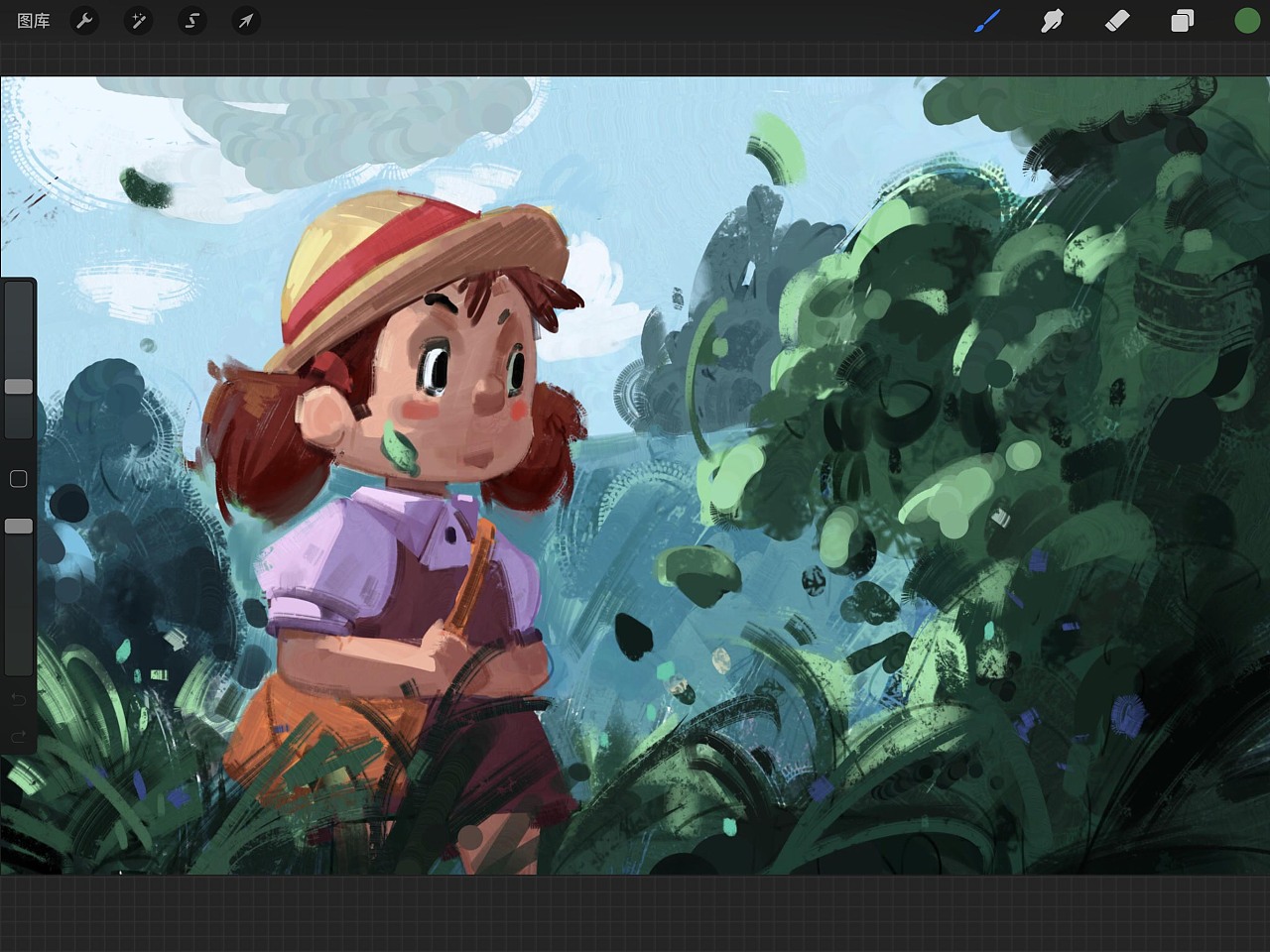This screenshot has height=952, width=1270.
Task: Undo the last stroke with undo arrow
Action: (18, 700)
